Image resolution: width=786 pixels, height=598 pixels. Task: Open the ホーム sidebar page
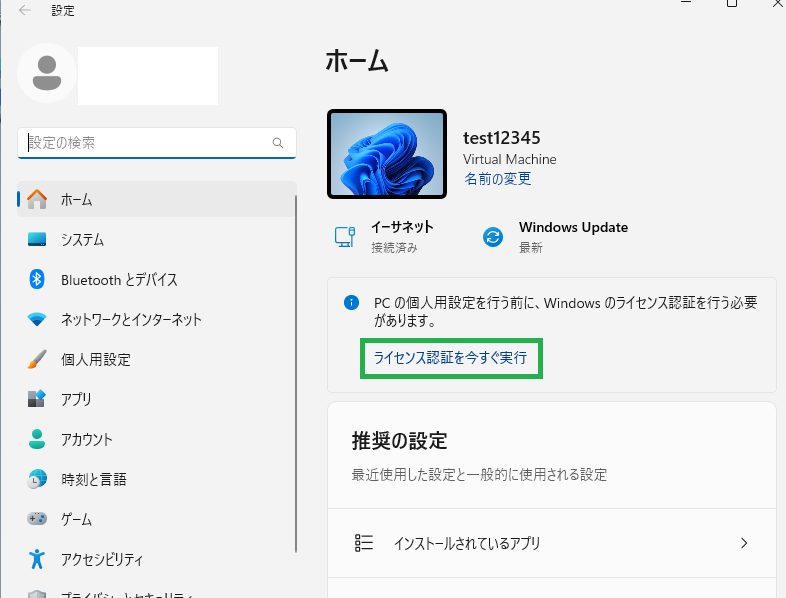coord(156,200)
